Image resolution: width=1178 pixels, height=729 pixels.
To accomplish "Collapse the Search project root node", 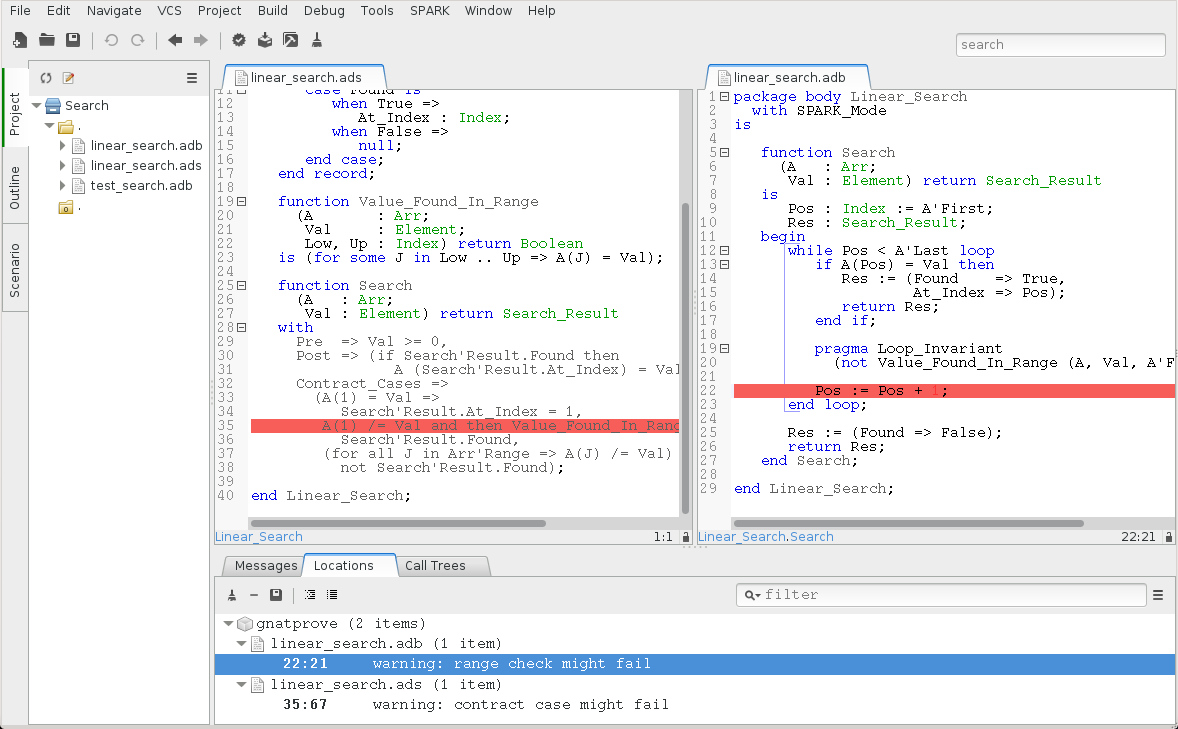I will point(36,105).
